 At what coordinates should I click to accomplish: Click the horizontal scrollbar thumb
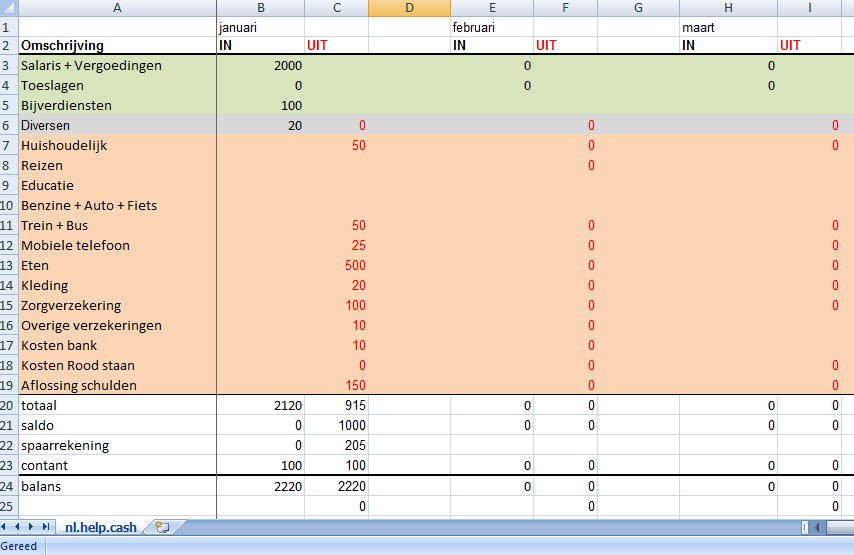[840, 527]
